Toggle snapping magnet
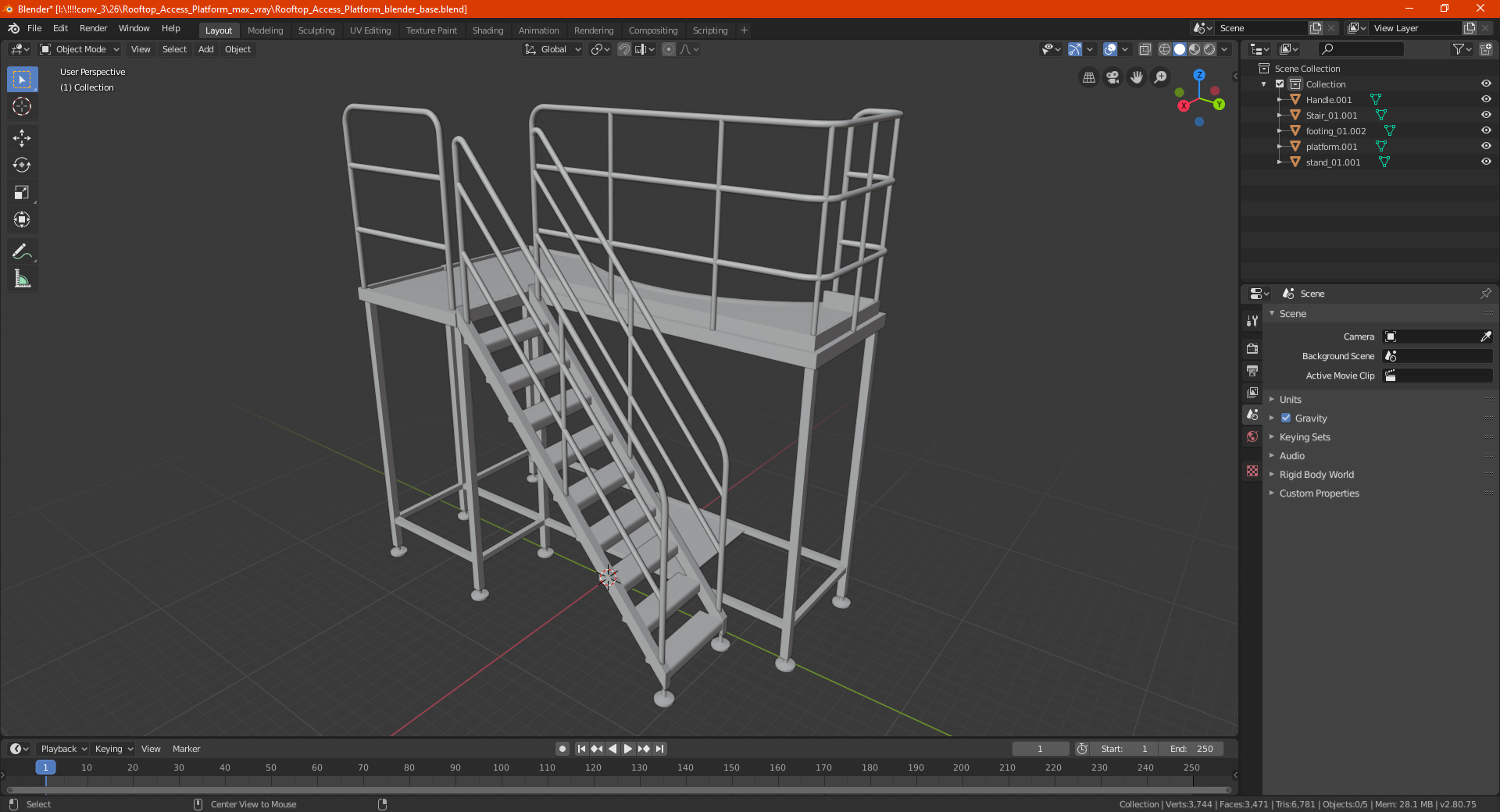The height and width of the screenshot is (812, 1500). (x=624, y=49)
